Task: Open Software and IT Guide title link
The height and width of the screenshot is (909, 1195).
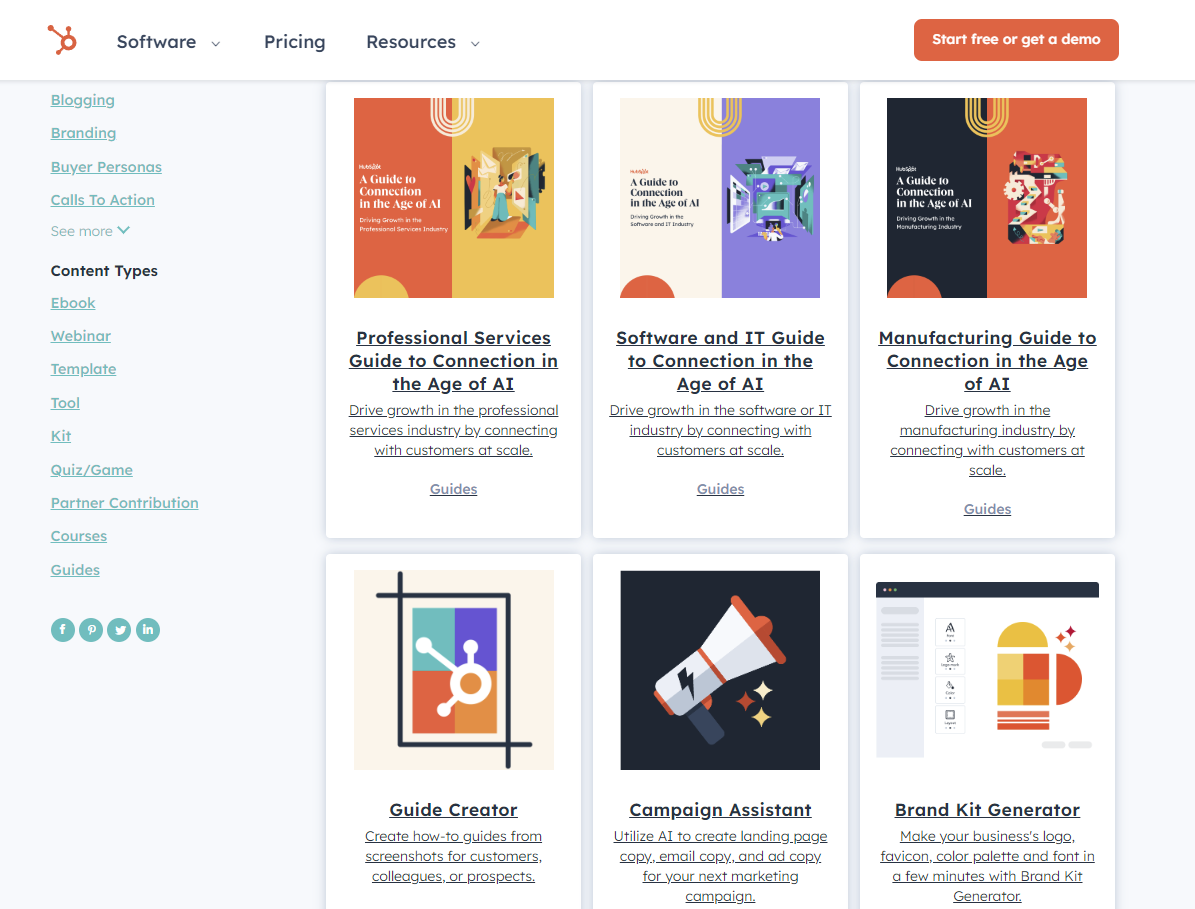Action: (x=720, y=360)
